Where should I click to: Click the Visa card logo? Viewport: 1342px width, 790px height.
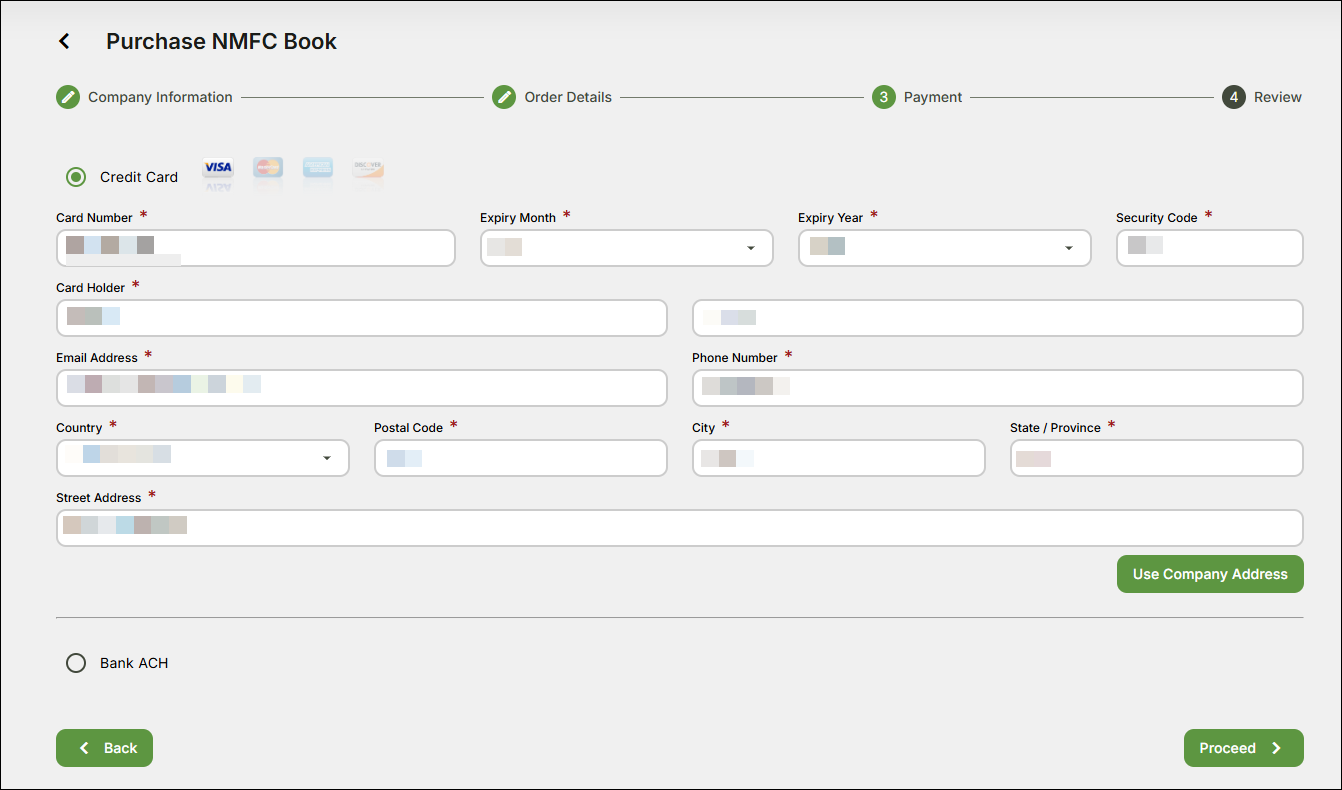pyautogui.click(x=217, y=168)
